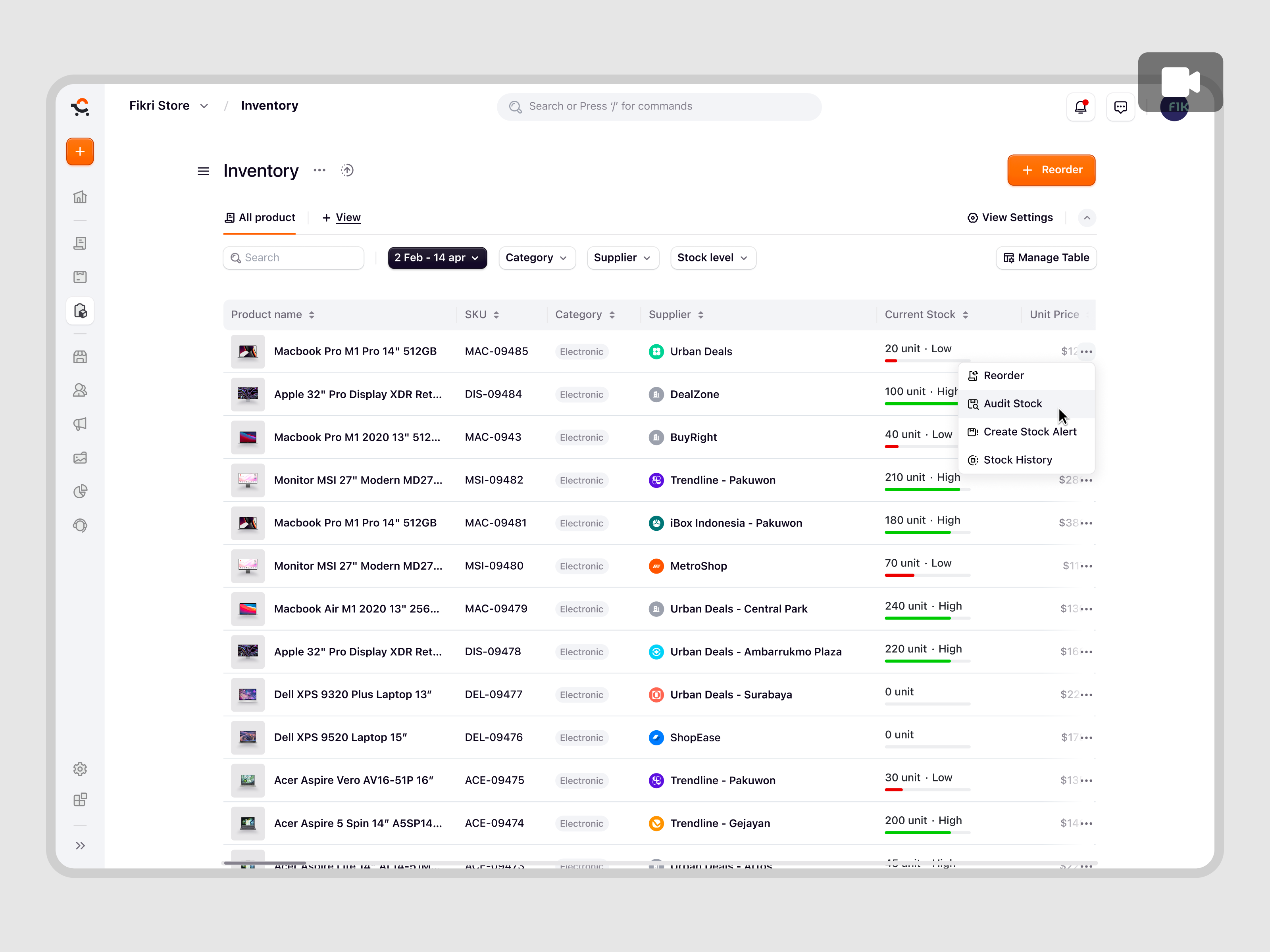Open the Customers icon in the sidebar
Viewport: 1270px width, 952px height.
[80, 390]
